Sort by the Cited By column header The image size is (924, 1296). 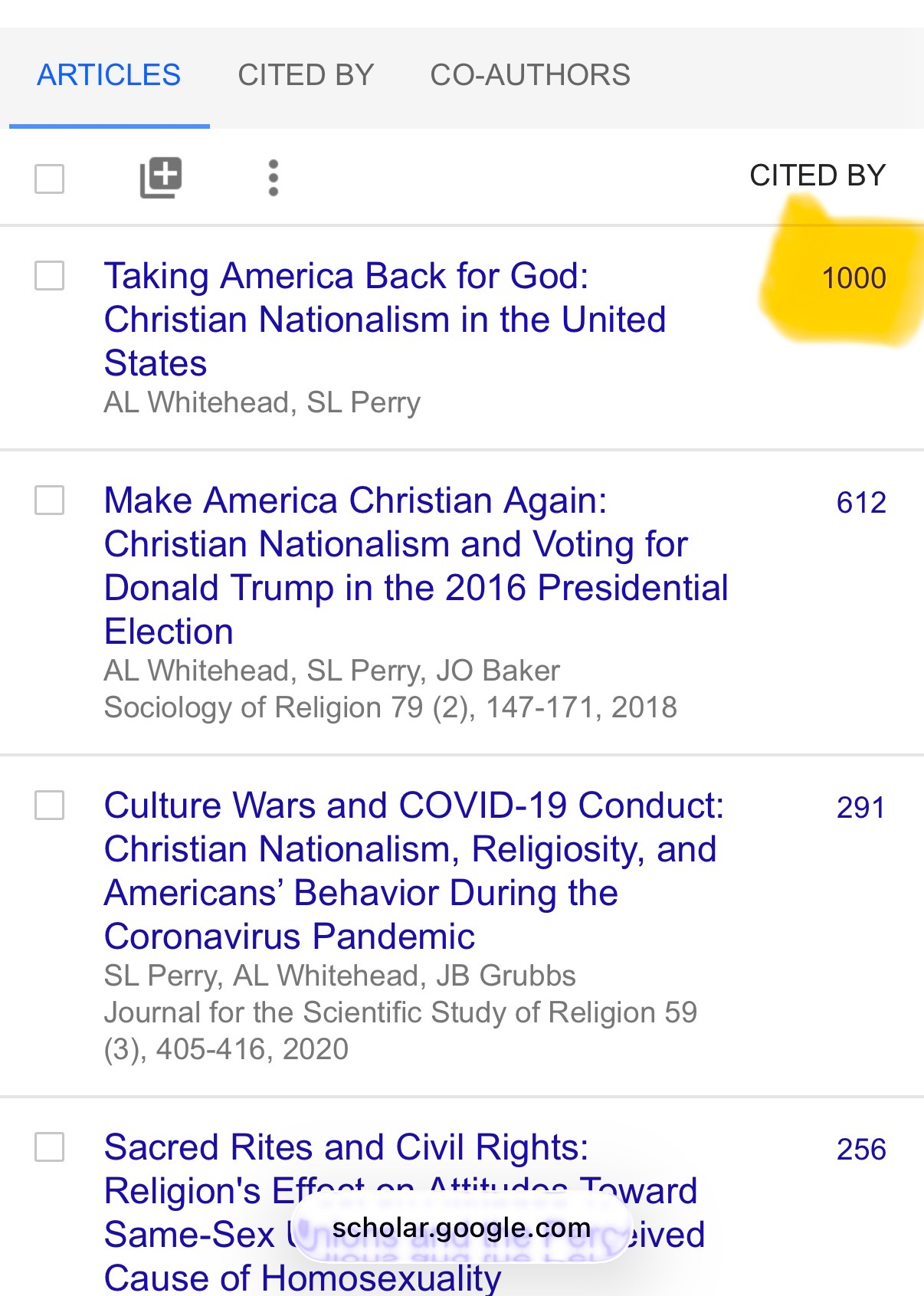[x=818, y=176]
